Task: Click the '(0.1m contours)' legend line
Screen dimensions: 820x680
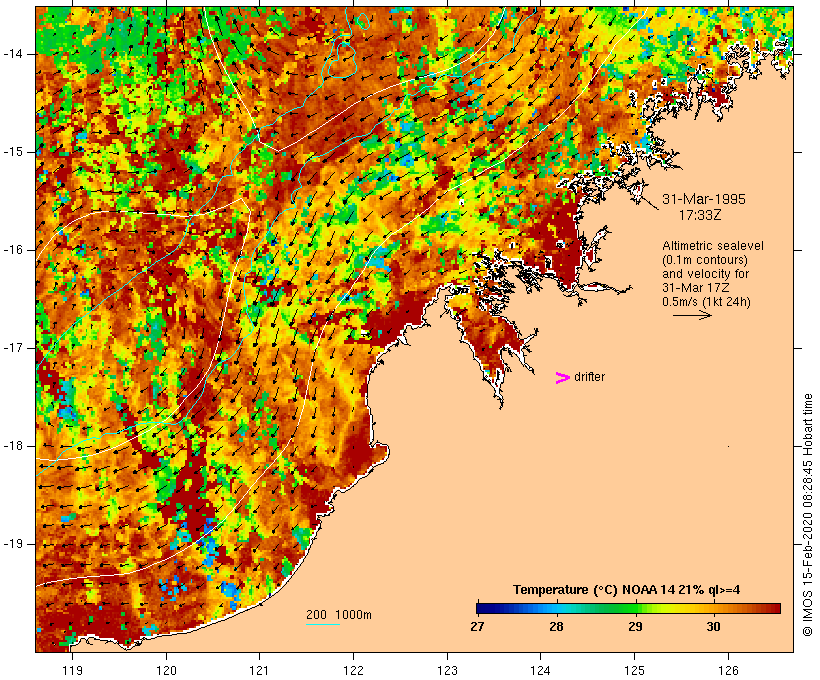Action: click(705, 260)
